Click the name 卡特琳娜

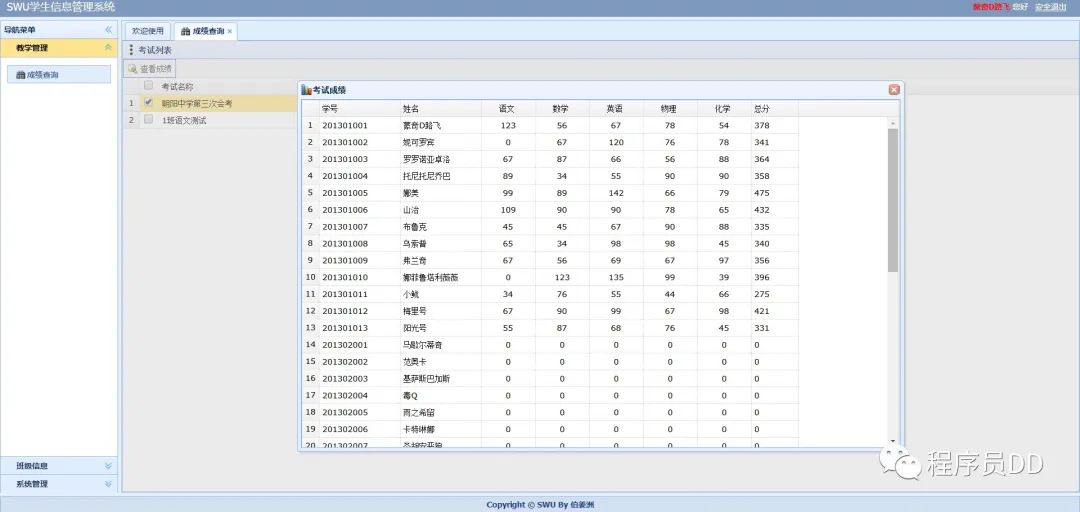coord(419,429)
